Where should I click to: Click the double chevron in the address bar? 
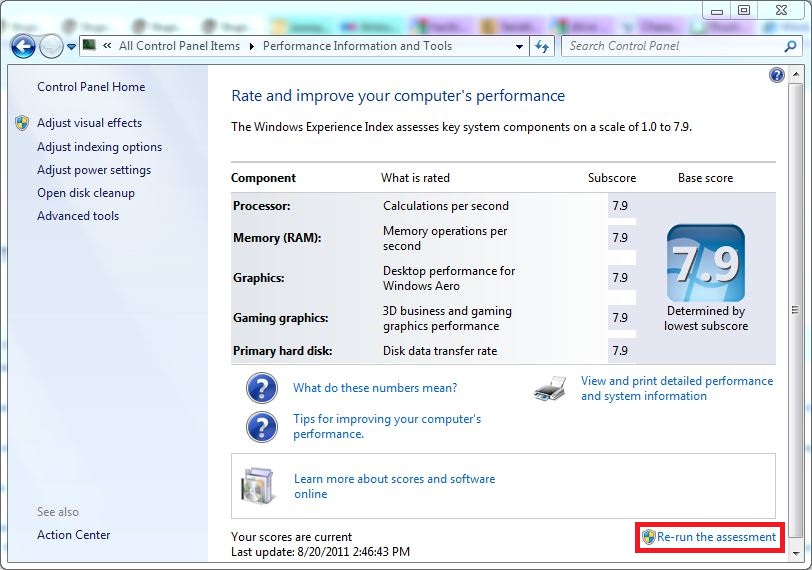coord(107,46)
